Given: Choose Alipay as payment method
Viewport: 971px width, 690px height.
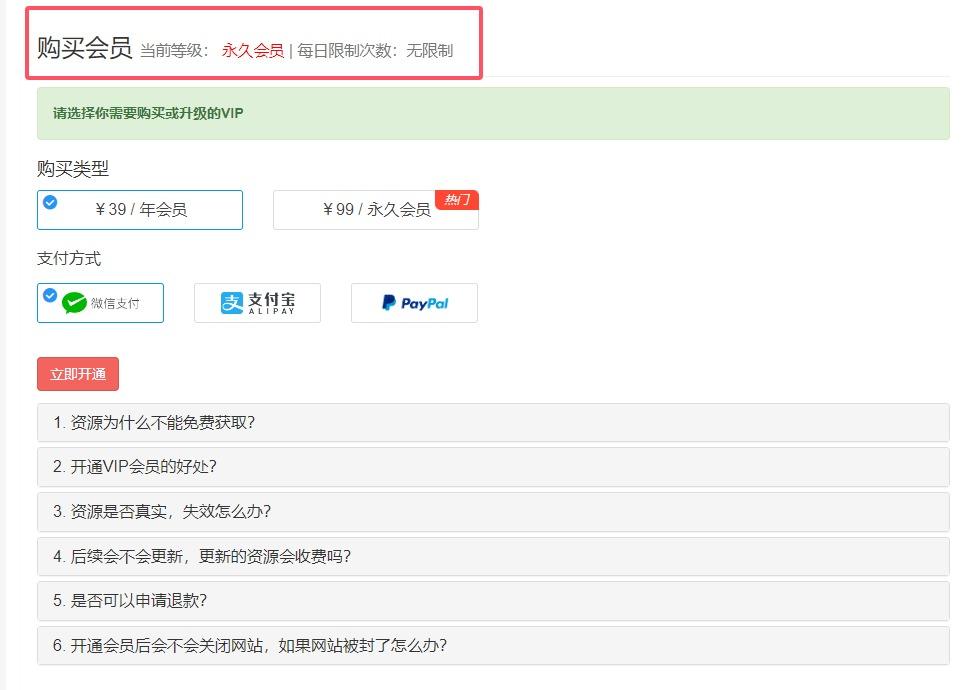Looking at the screenshot, I should click(258, 303).
